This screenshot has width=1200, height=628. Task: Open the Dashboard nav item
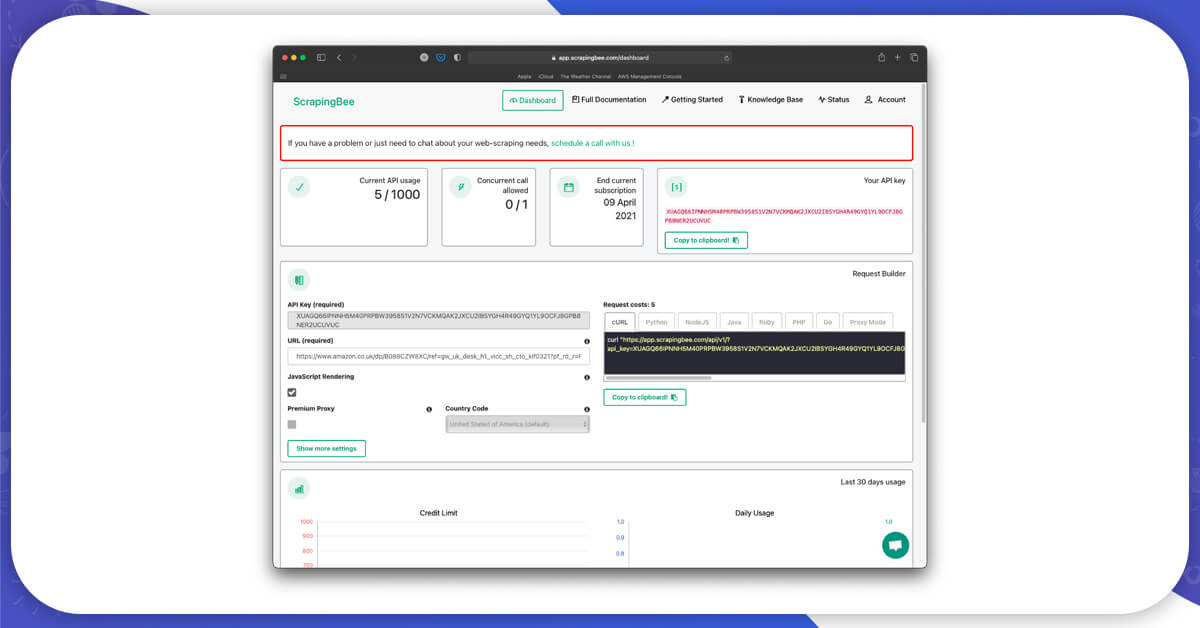coord(533,100)
